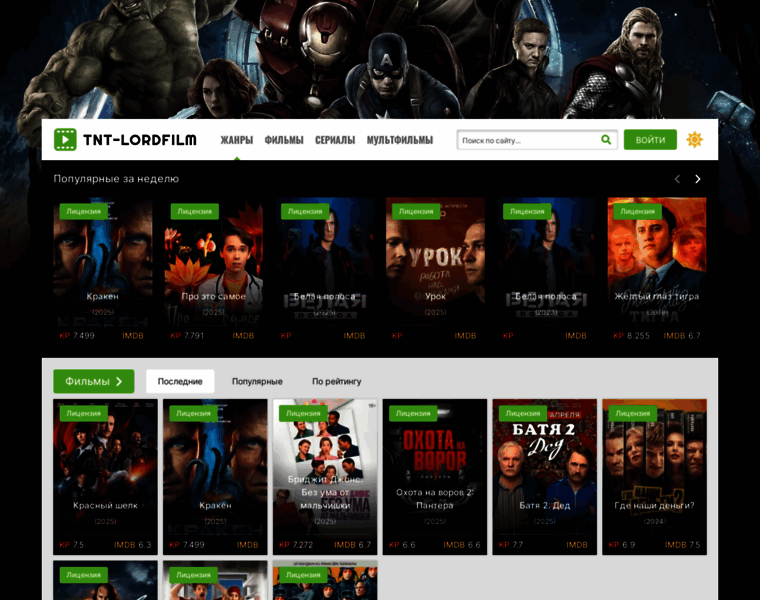Open the Мультфильмы navigation item
Screen dimensions: 760x600
pyautogui.click(x=400, y=140)
